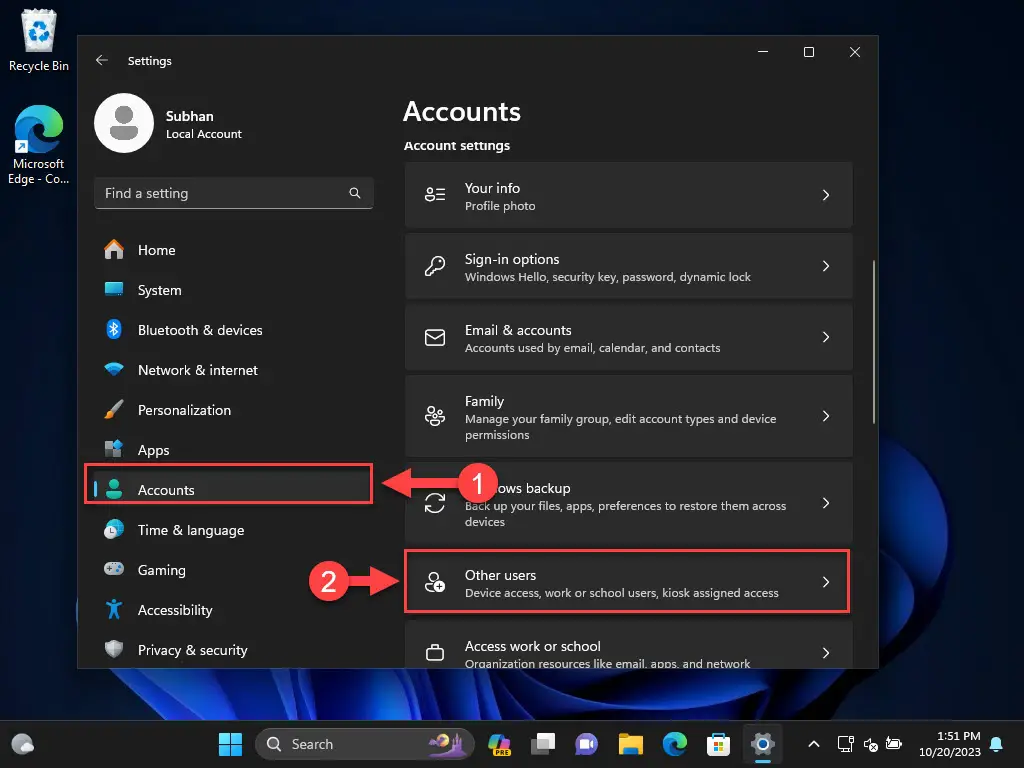The height and width of the screenshot is (768, 1024).
Task: Open Email & accounts settings
Action: pyautogui.click(x=628, y=338)
